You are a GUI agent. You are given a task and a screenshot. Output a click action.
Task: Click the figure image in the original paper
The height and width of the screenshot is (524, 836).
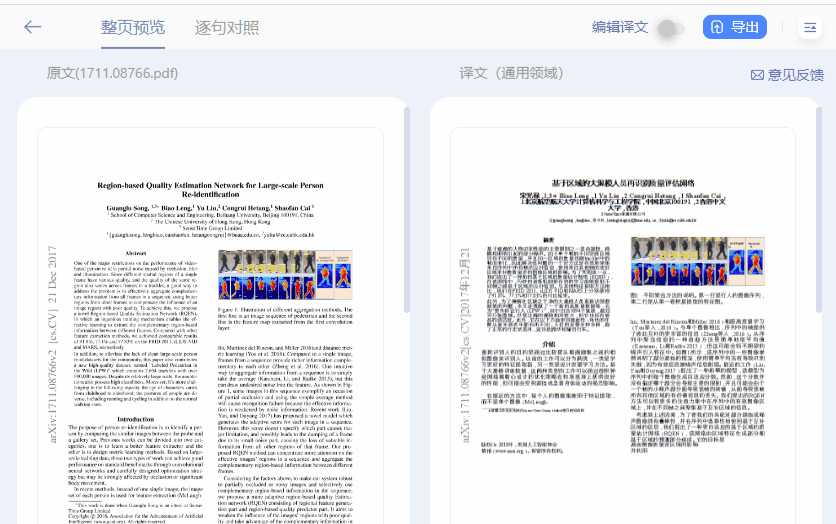285,275
